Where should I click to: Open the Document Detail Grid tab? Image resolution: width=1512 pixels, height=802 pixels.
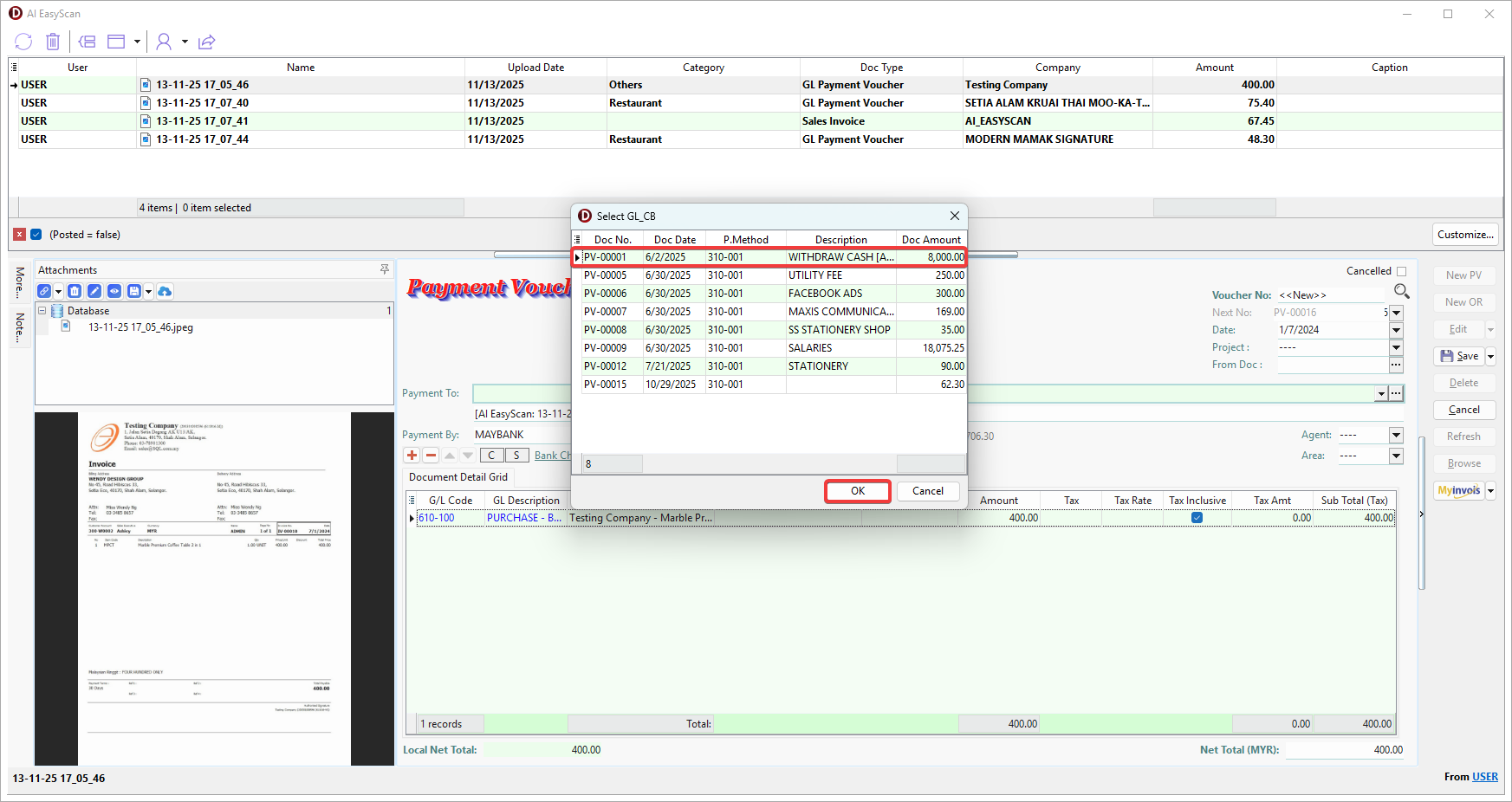point(458,477)
